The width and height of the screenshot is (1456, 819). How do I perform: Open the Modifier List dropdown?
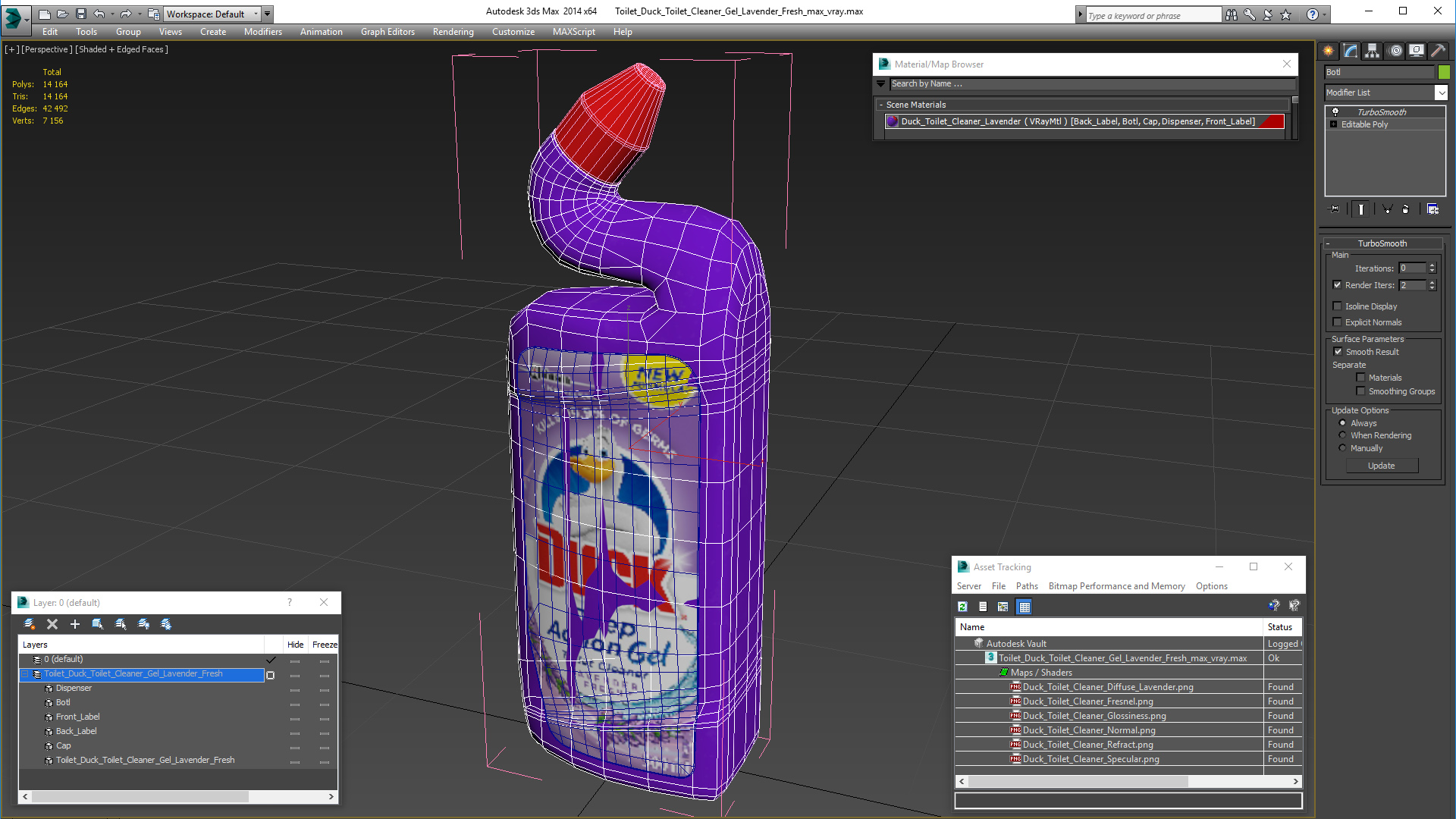pos(1441,93)
